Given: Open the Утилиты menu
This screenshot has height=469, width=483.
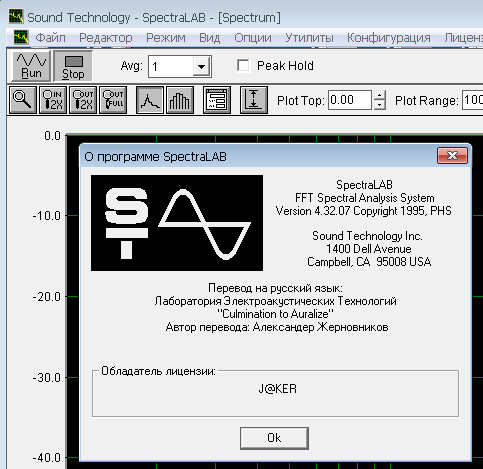Looking at the screenshot, I should [x=309, y=38].
